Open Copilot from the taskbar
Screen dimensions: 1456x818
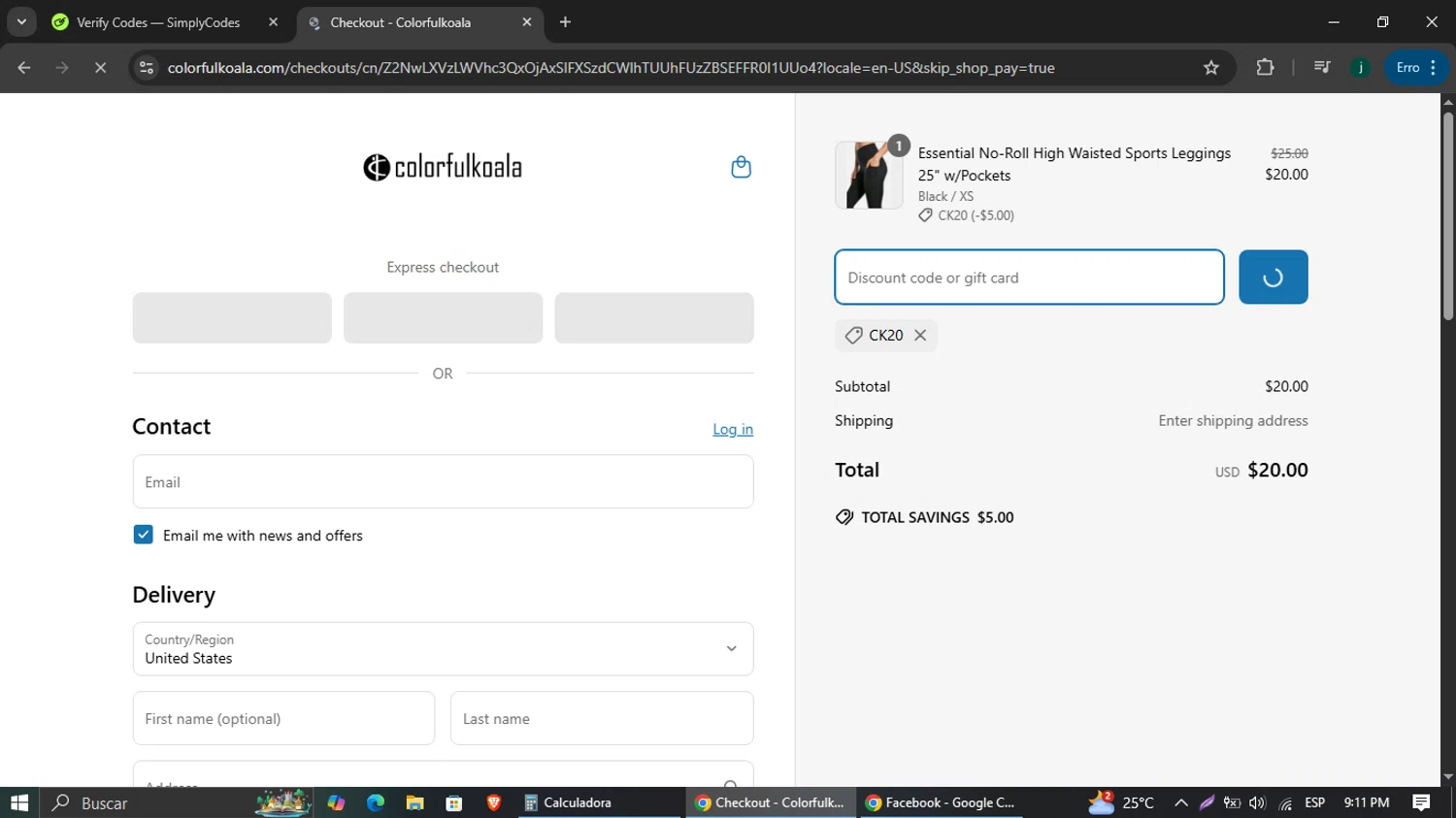click(336, 802)
